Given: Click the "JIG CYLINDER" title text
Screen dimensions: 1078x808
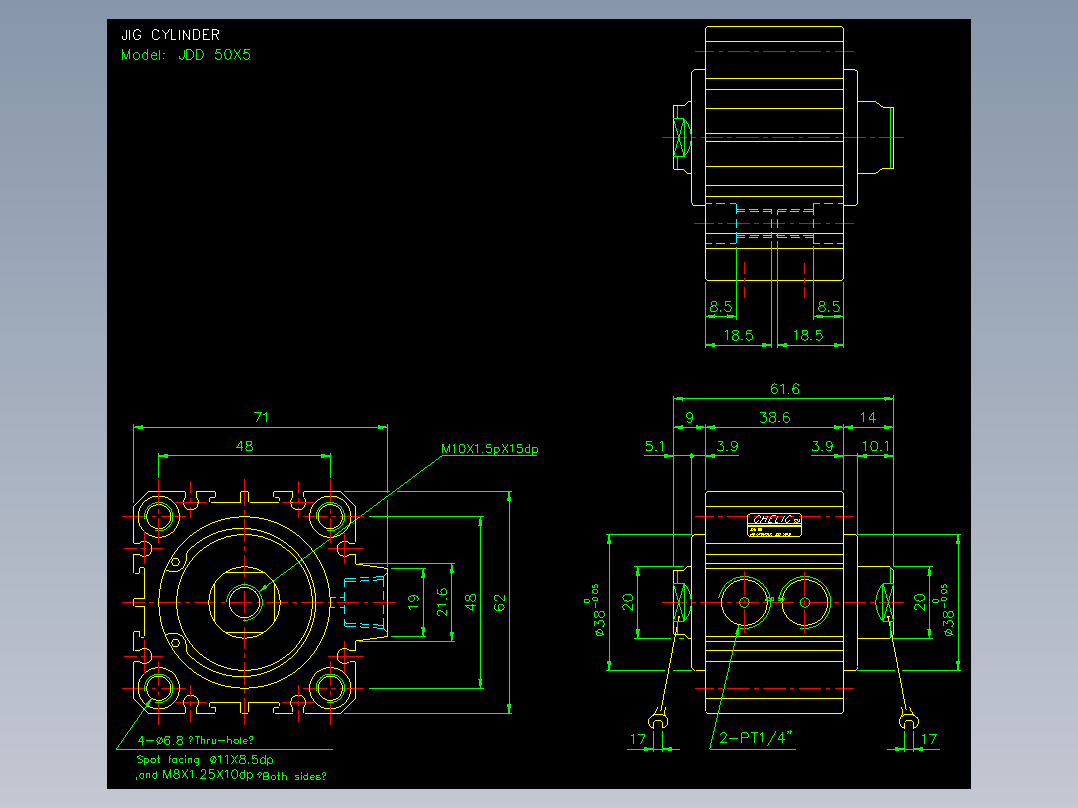Looking at the screenshot, I should point(170,35).
